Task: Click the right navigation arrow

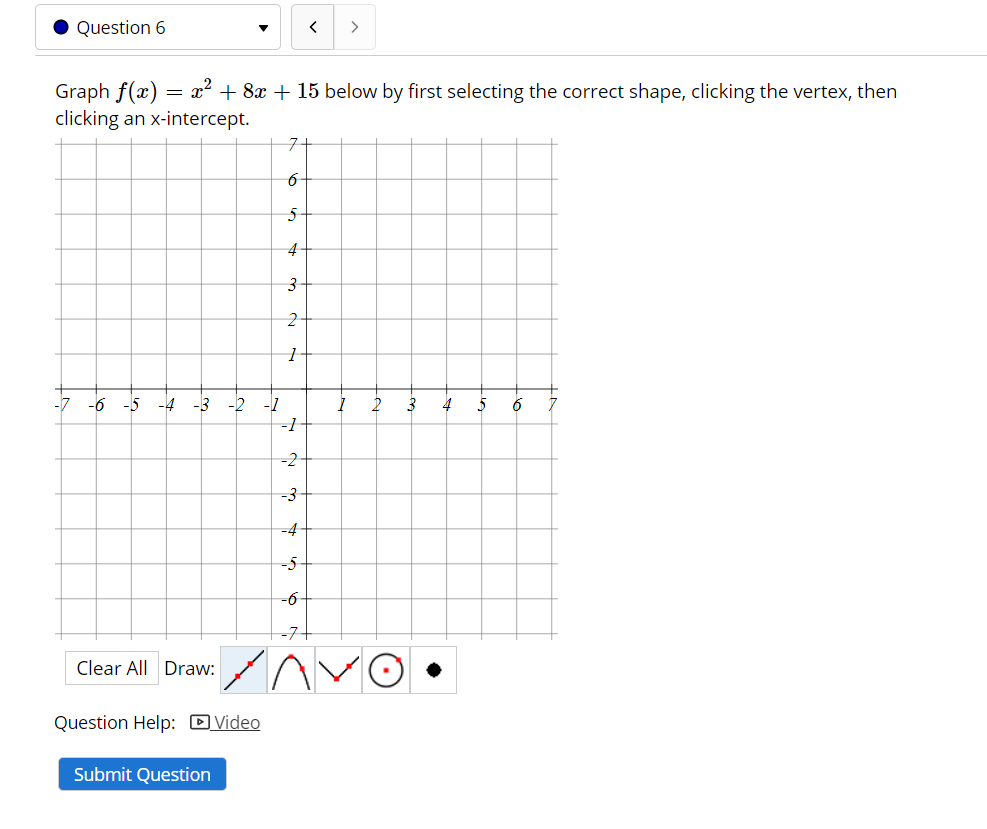Action: pos(355,27)
